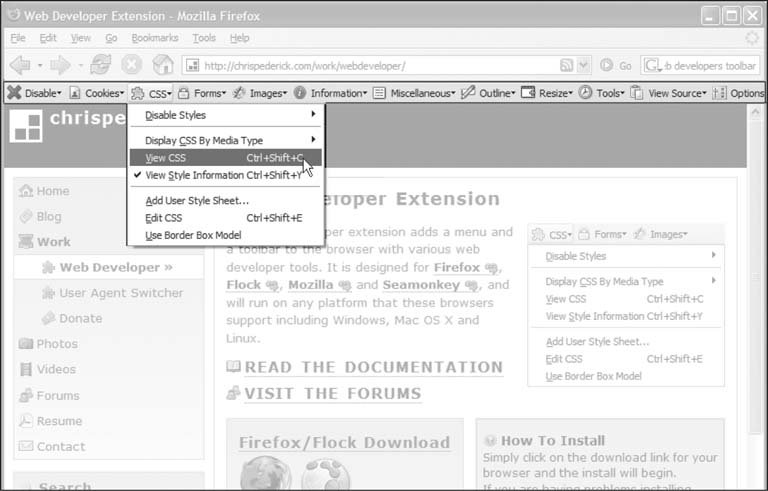The image size is (768, 491).
Task: Click the Outline pencil icon
Action: coord(468,92)
